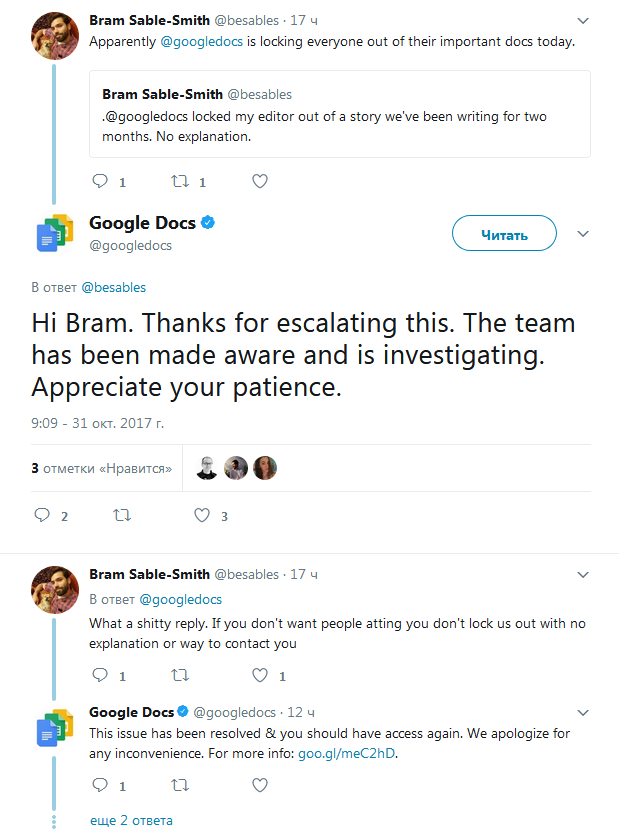Expand options chevron next to Читать button
This screenshot has width=619, height=836.
(x=584, y=234)
